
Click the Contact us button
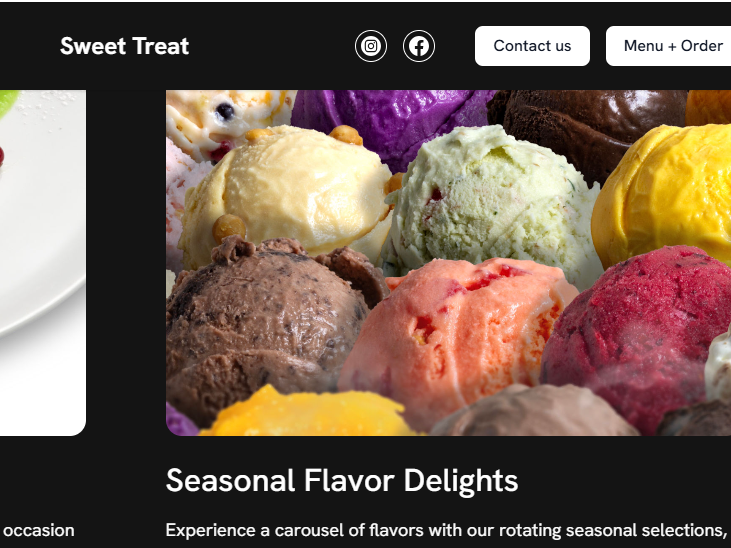point(532,46)
